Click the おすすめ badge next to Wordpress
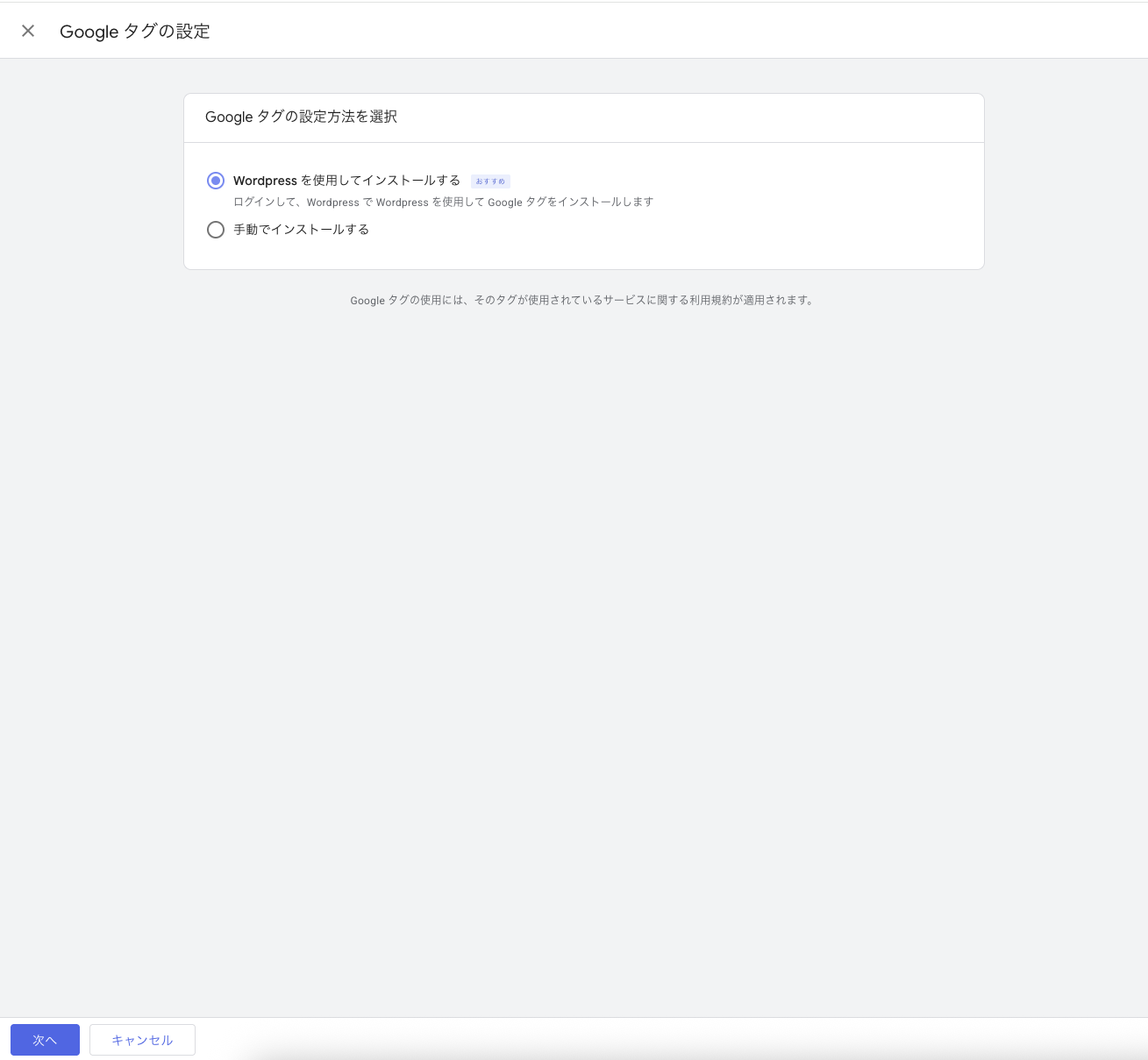This screenshot has width=1148, height=1060. (x=490, y=181)
